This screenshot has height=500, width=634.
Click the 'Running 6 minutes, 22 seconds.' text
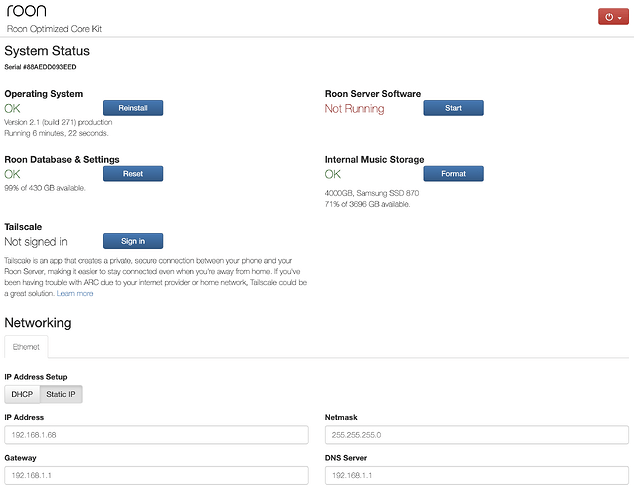[x=56, y=133]
